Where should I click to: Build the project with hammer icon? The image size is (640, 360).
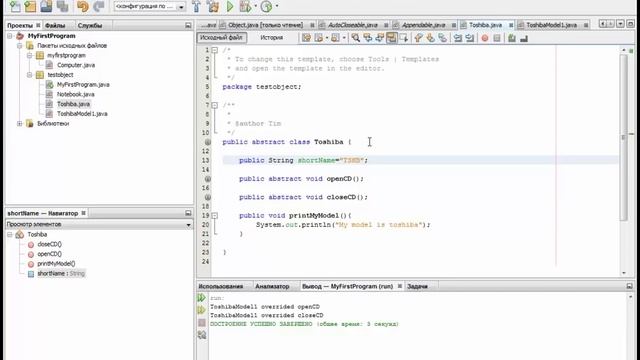coord(196,6)
